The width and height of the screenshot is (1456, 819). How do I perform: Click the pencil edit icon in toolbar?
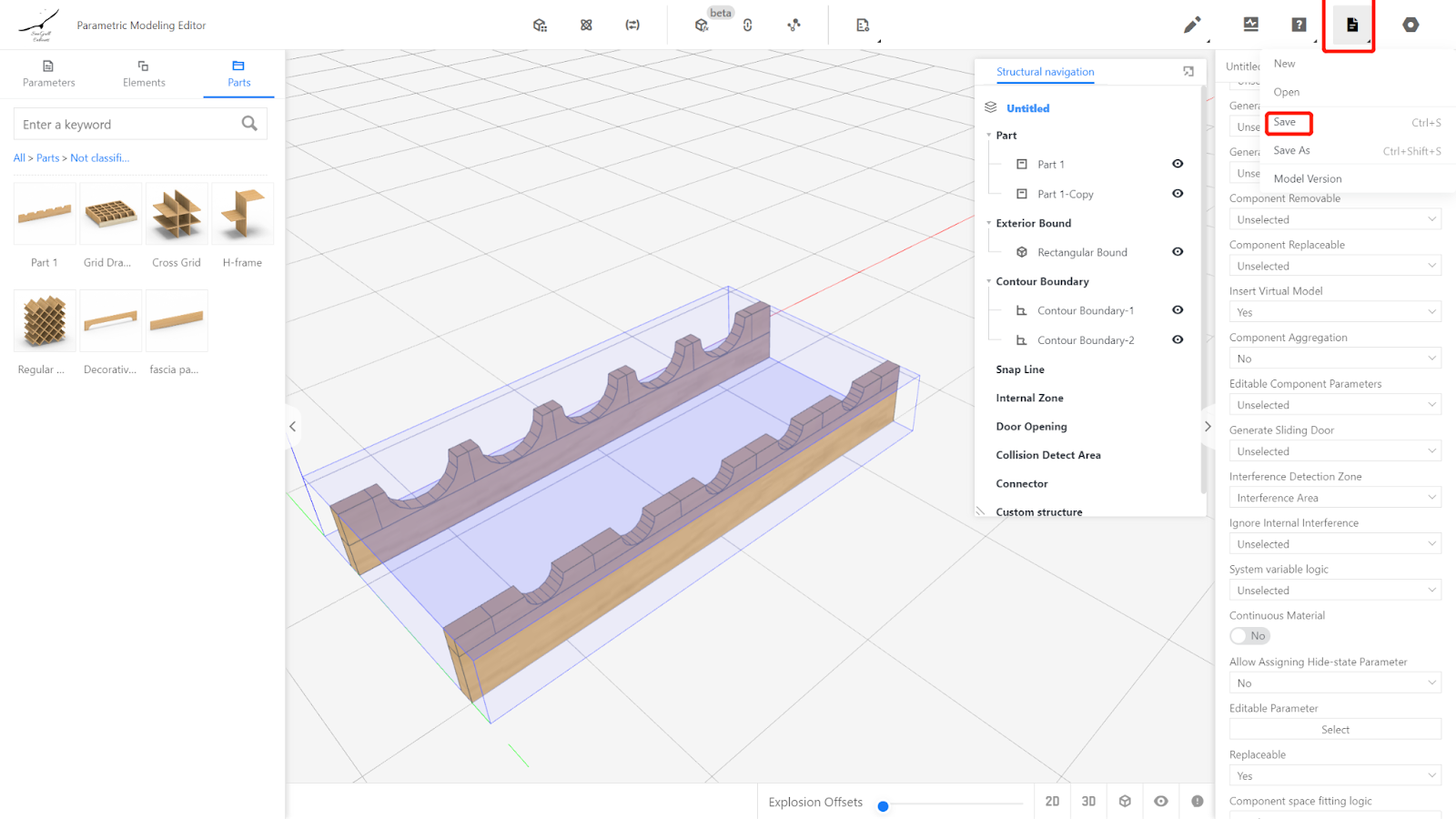[1191, 25]
